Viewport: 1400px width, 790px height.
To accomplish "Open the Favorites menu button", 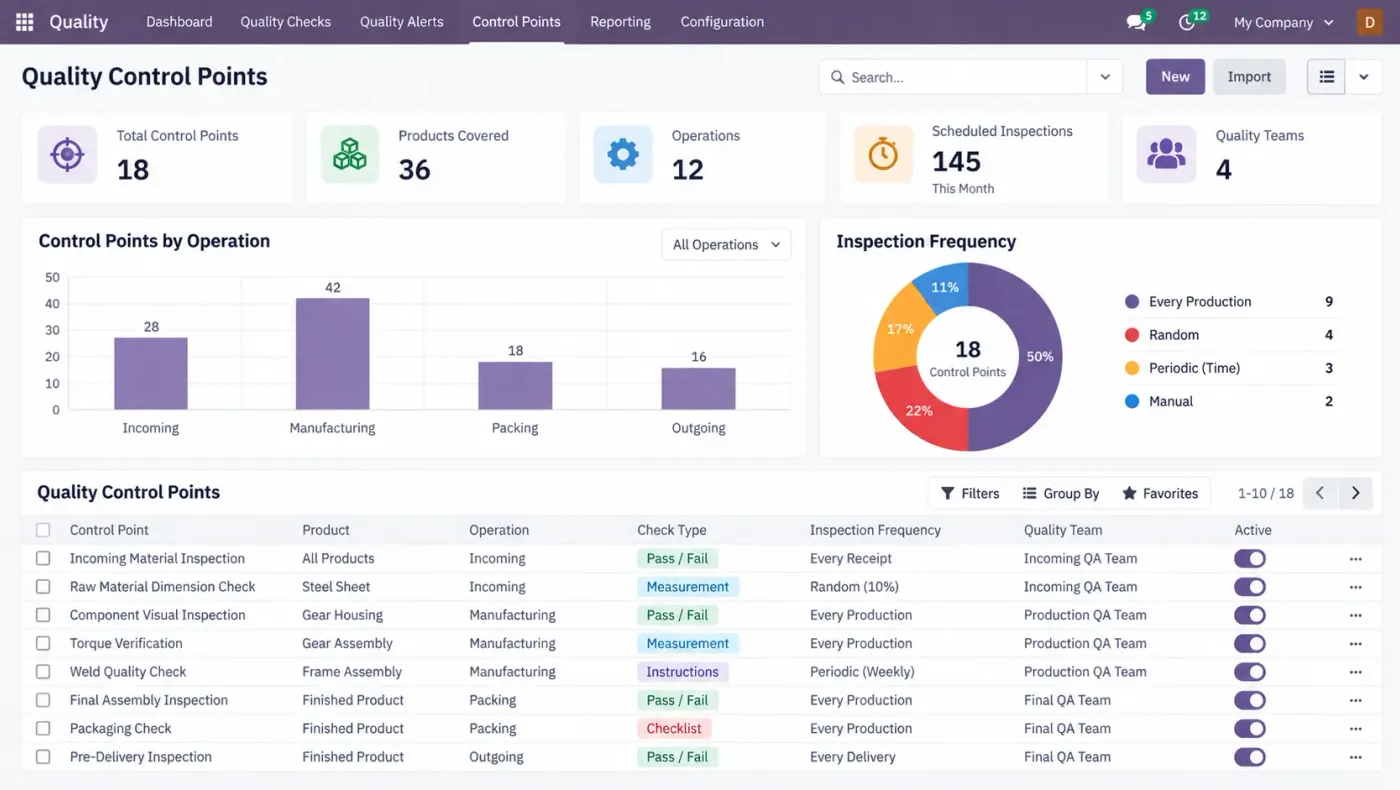I will coord(1160,493).
